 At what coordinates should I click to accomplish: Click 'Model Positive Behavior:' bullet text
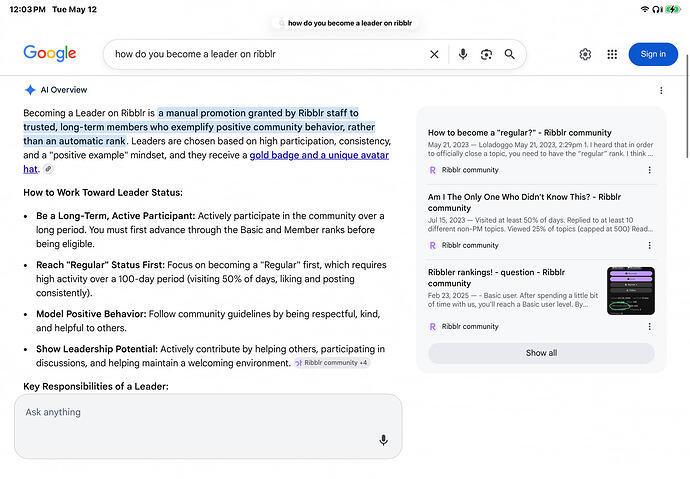coord(91,314)
